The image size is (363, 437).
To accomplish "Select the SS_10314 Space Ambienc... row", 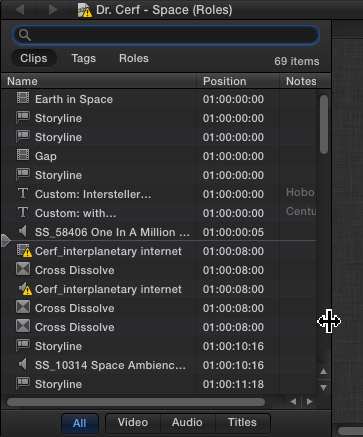I will (159, 365).
